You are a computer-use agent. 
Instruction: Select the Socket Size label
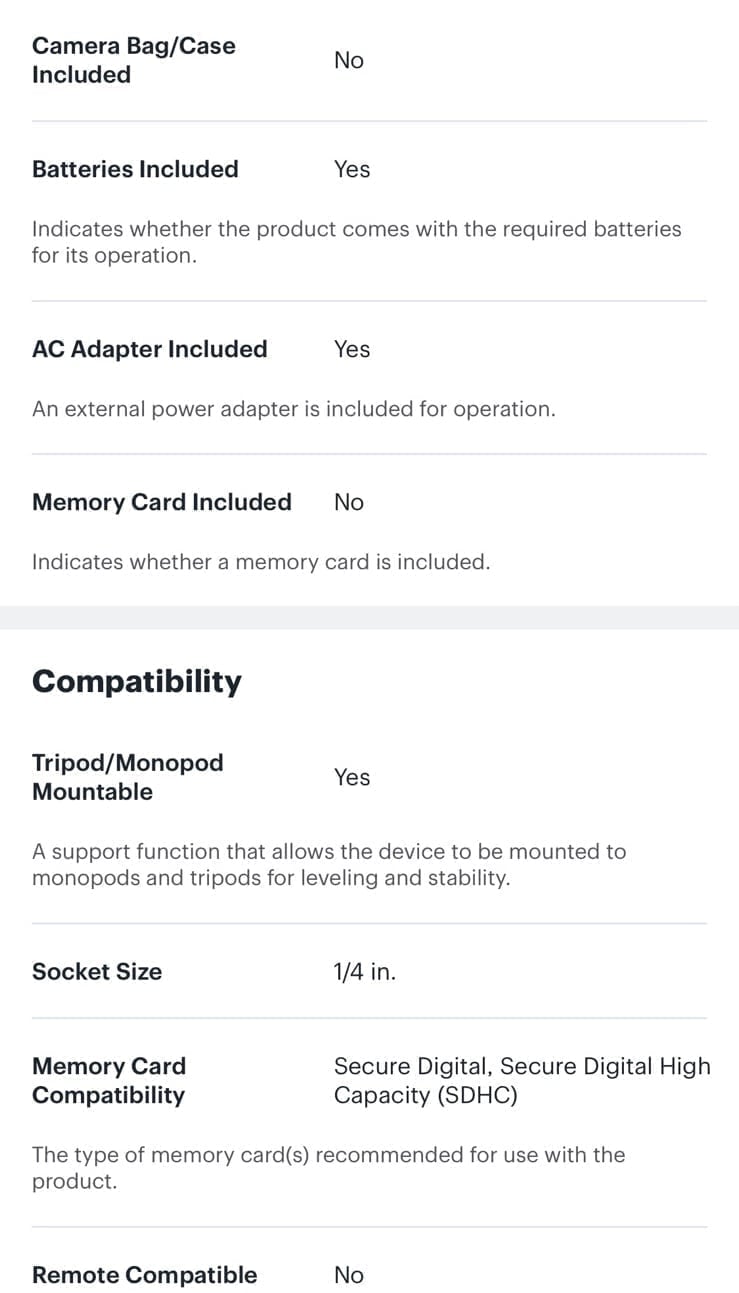click(x=97, y=971)
